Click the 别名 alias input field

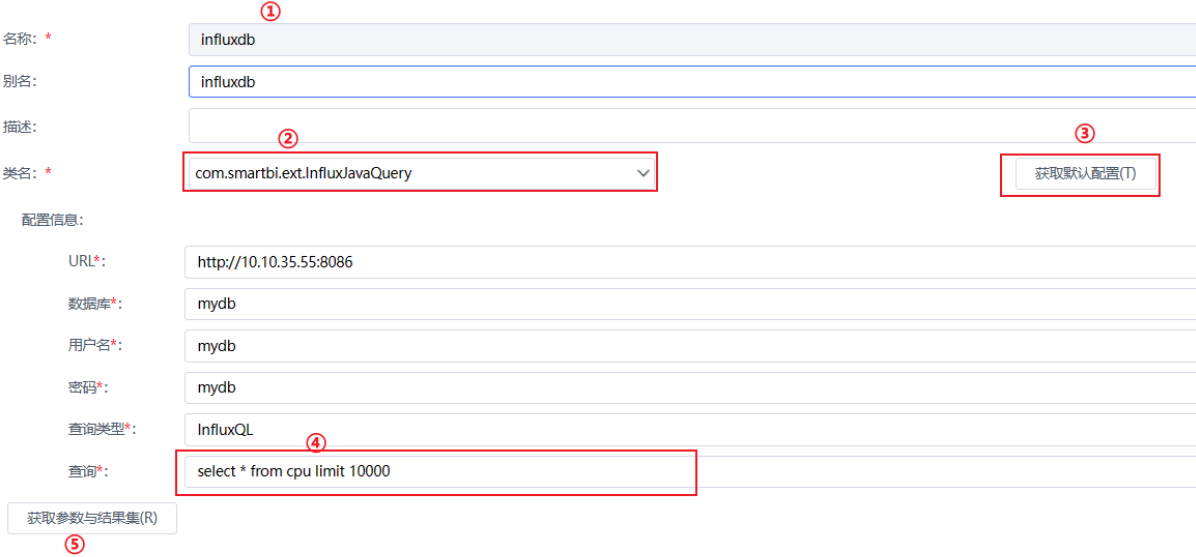point(692,82)
